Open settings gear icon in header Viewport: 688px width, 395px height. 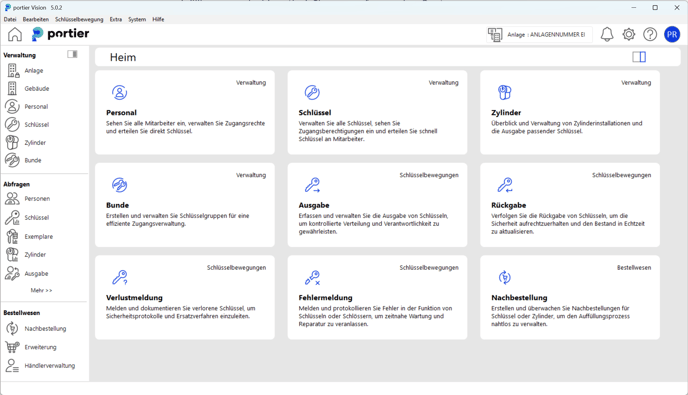point(628,34)
